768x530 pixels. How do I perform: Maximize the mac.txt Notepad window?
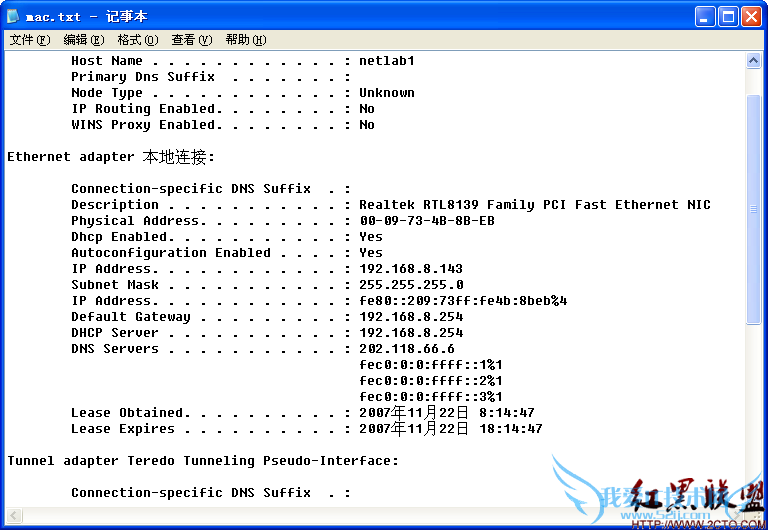pos(728,17)
